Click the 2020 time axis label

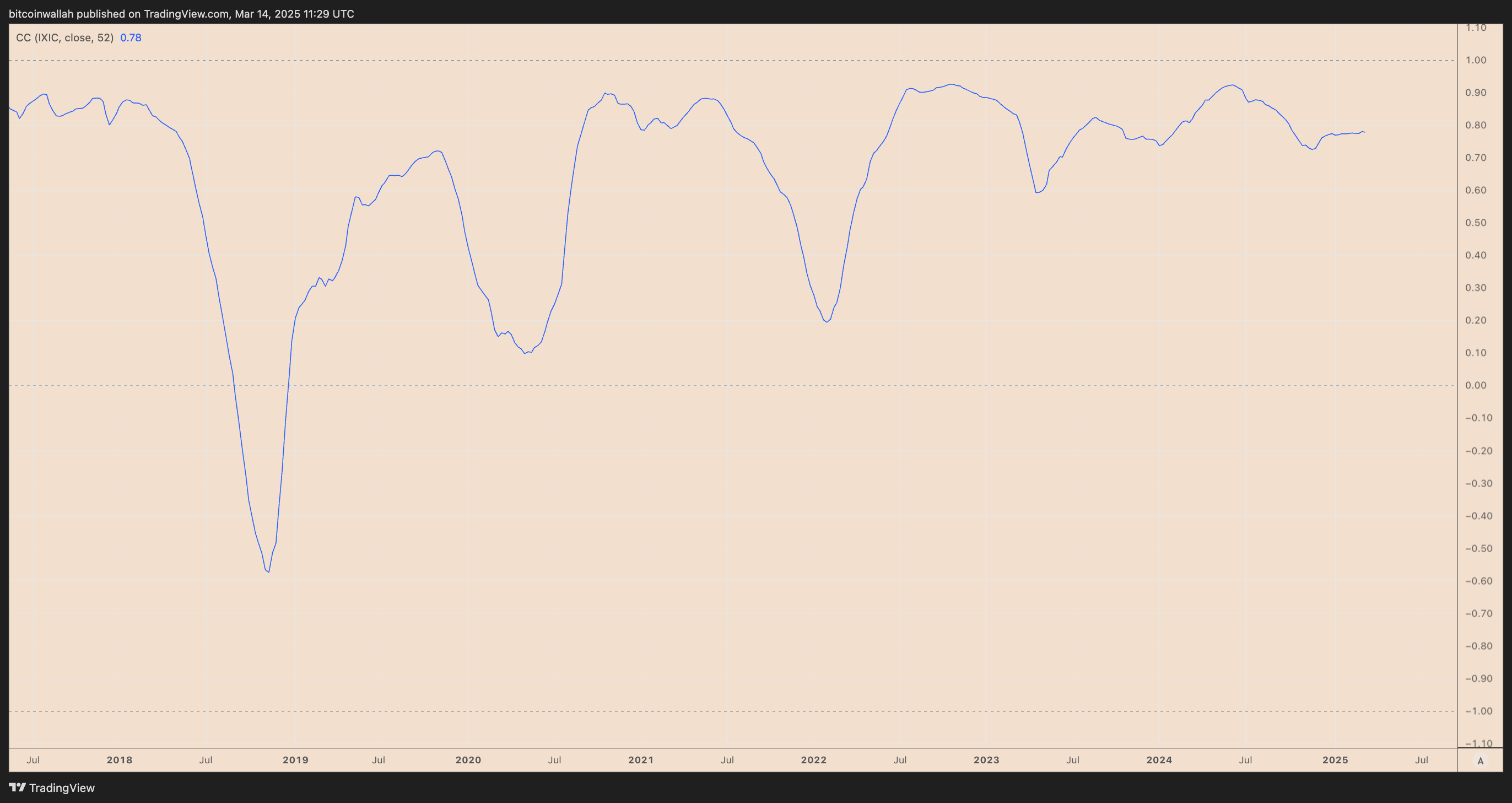[468, 759]
